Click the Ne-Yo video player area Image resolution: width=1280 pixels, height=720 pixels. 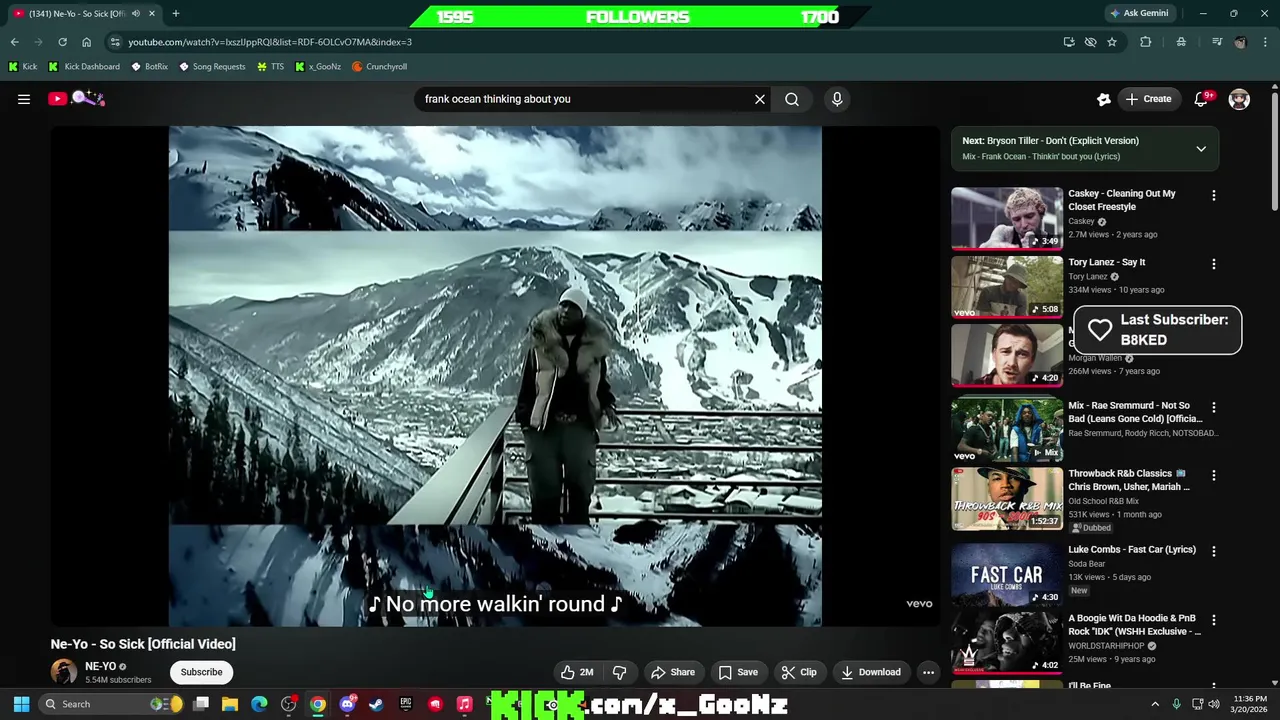tap(495, 376)
